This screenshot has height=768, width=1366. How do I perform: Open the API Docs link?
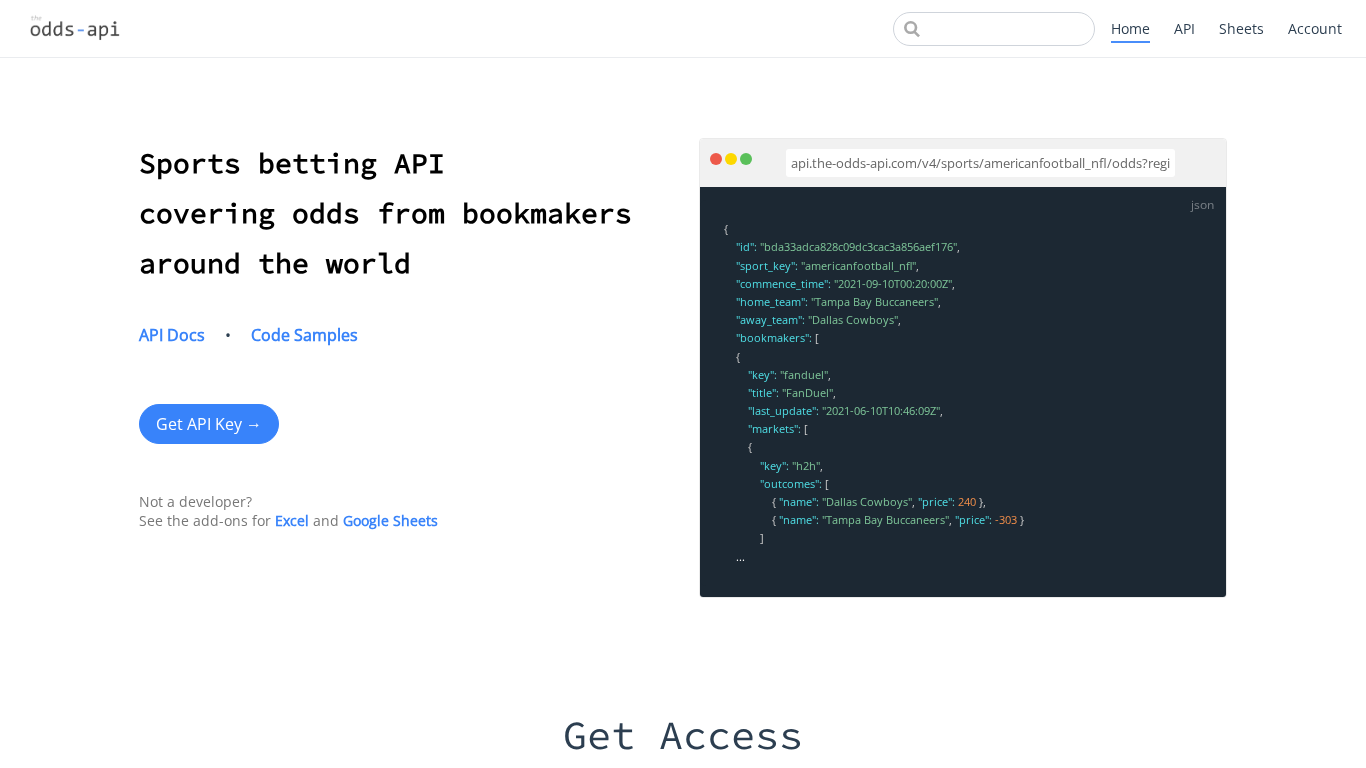(171, 335)
